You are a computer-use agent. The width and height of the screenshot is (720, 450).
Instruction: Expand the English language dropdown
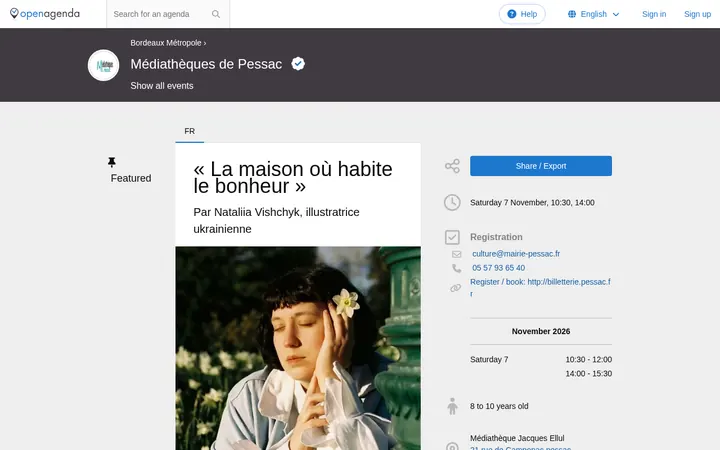[593, 14]
